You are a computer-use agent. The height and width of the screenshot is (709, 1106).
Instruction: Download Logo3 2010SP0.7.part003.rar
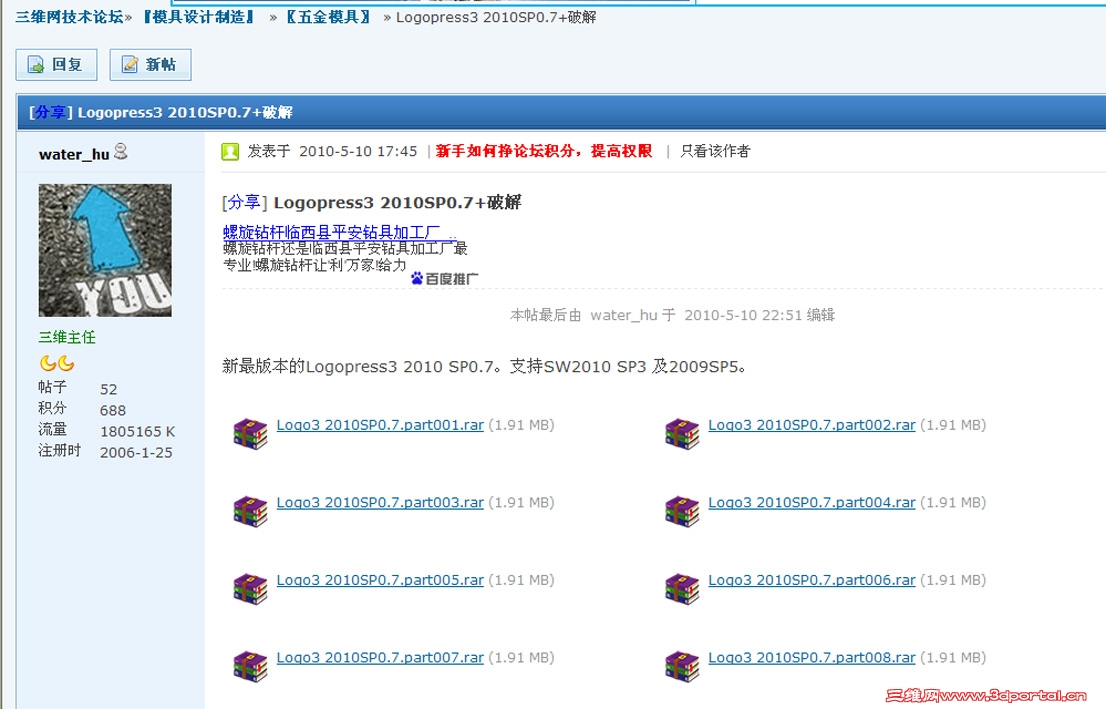[380, 502]
